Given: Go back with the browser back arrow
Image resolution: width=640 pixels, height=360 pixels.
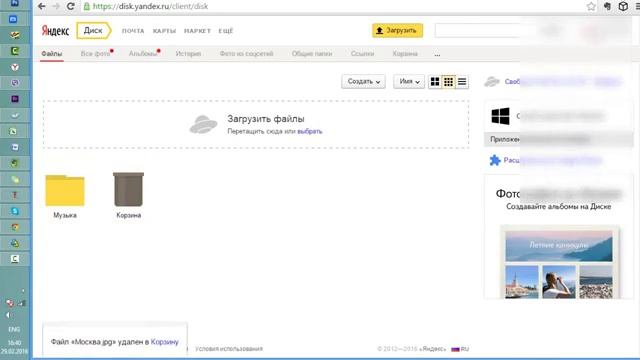Looking at the screenshot, I should tap(41, 6).
